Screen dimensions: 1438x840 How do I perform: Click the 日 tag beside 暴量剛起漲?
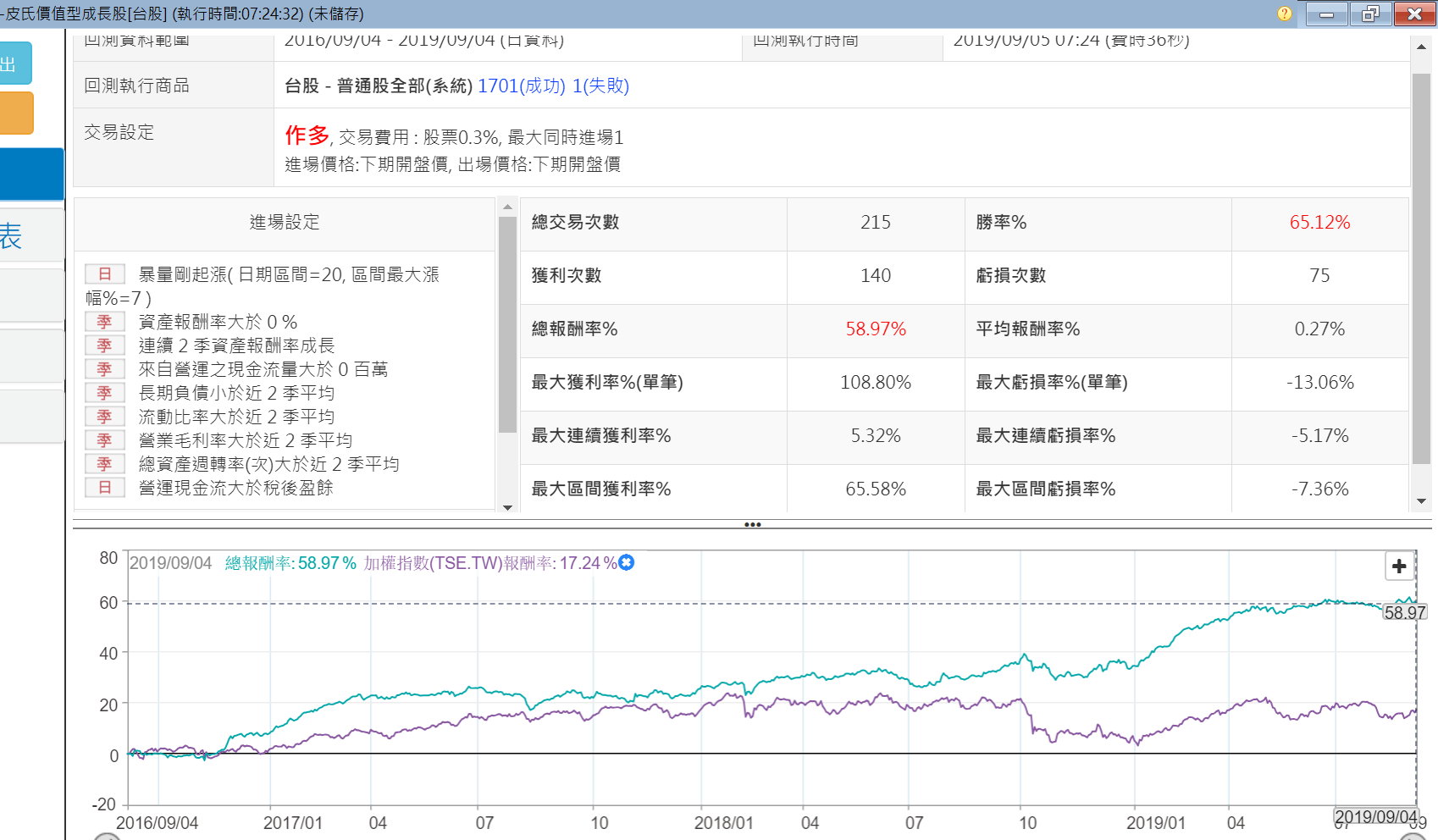click(105, 274)
